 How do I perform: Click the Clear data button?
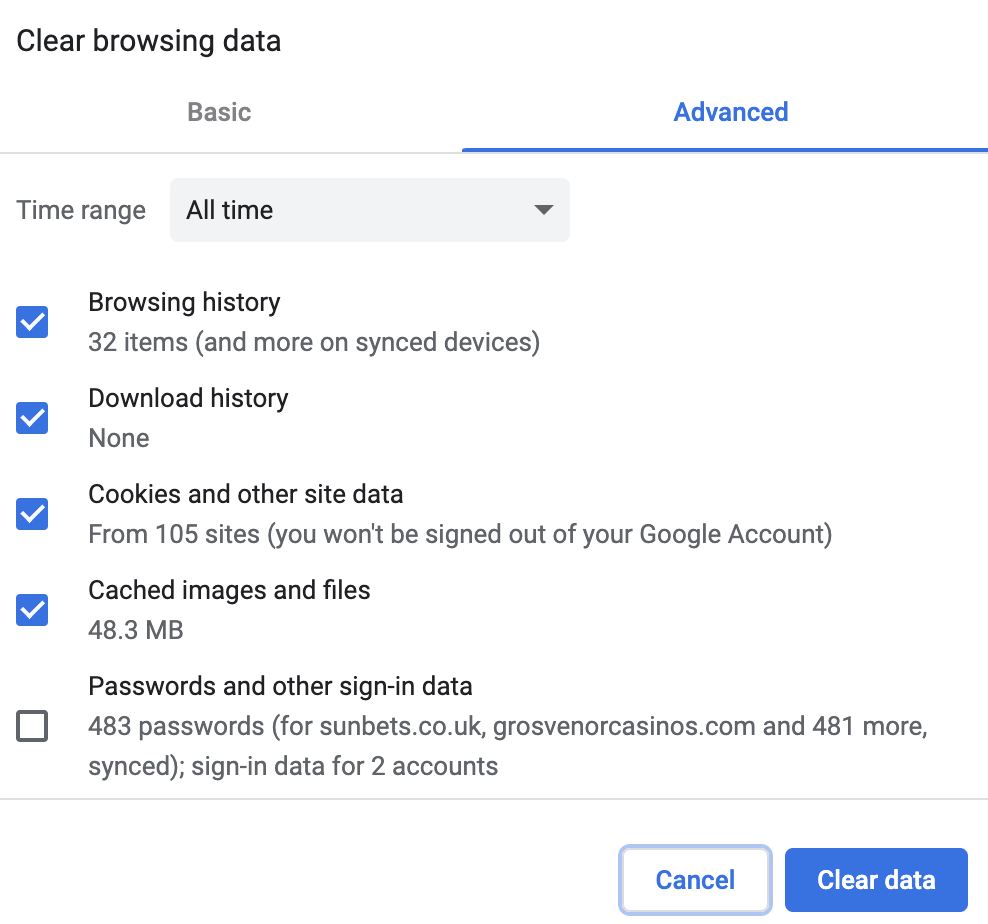click(x=876, y=880)
